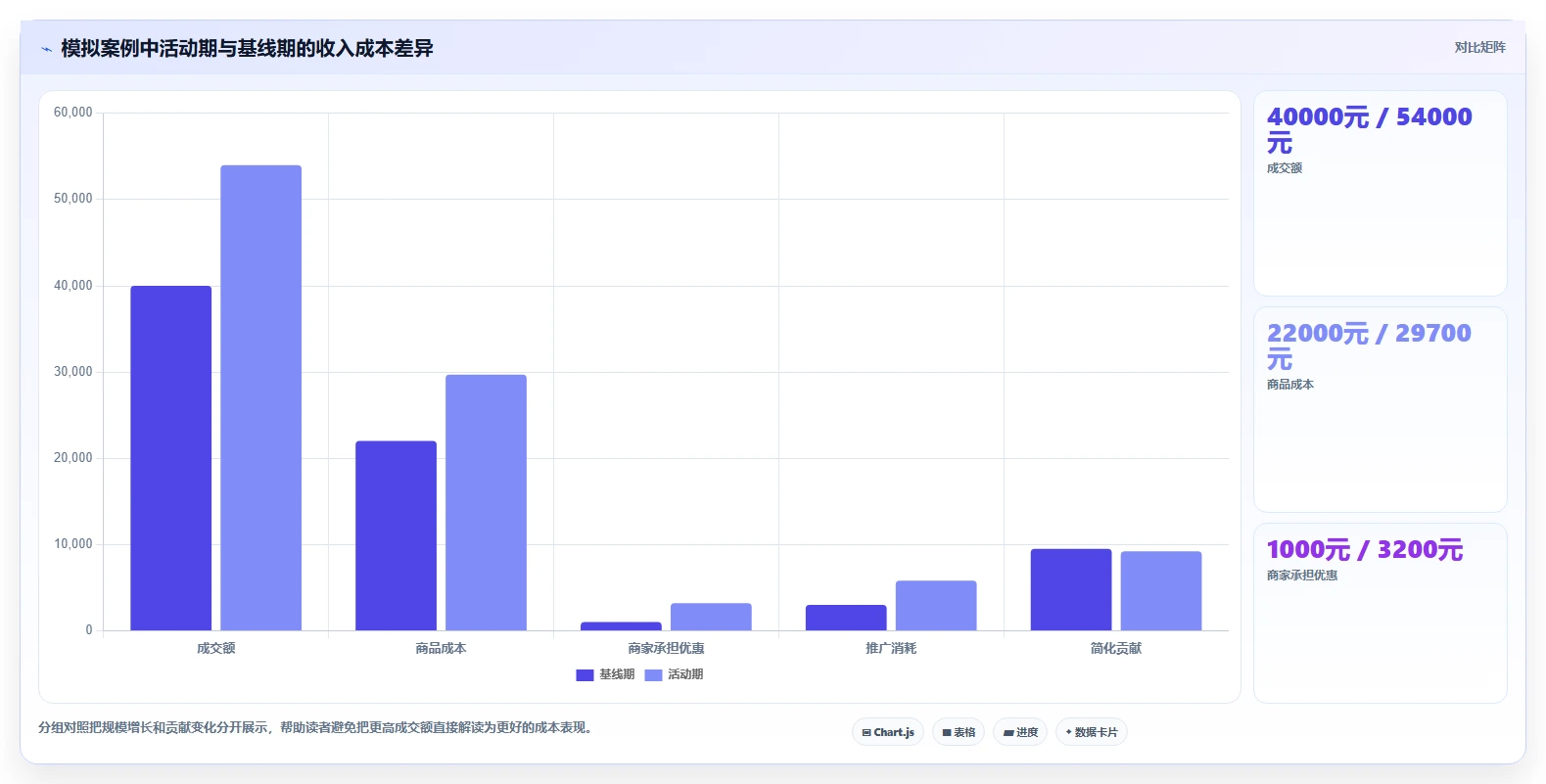
Task: Click the 活动期 bar for 推广消耗
Action: coord(936,606)
